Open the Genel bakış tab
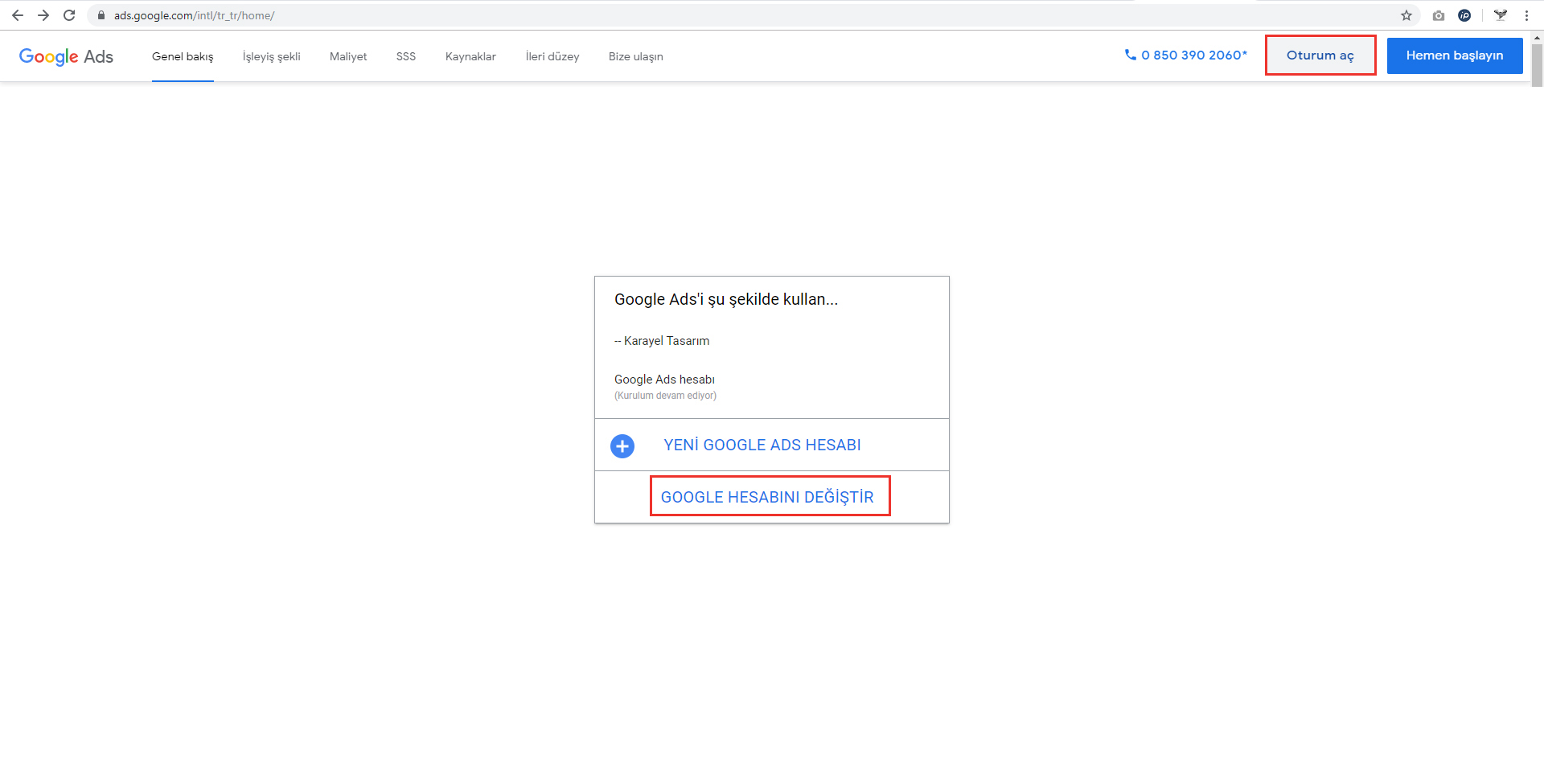 coord(183,56)
